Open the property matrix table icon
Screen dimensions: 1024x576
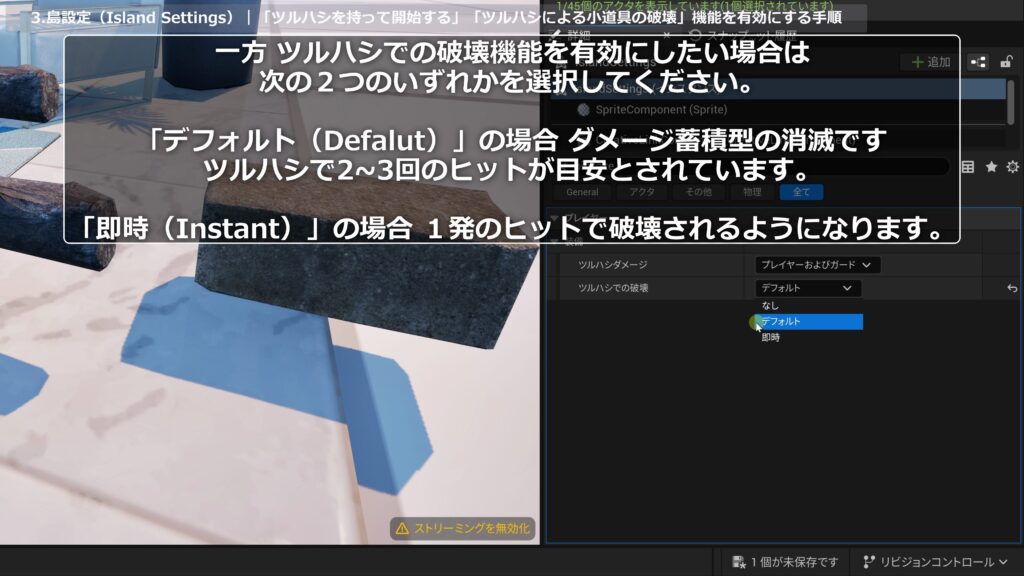(968, 167)
